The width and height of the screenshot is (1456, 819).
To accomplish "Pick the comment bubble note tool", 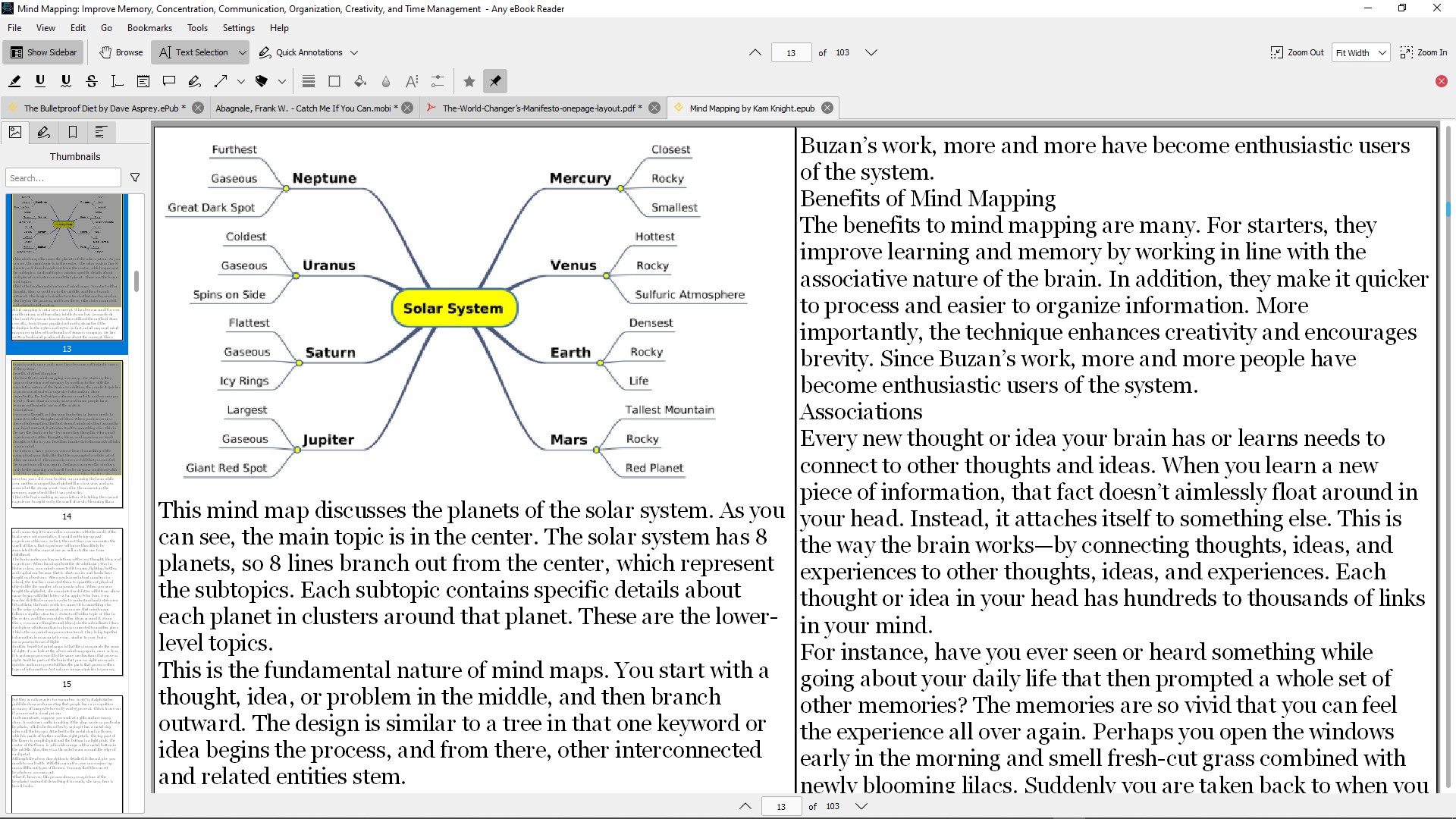I will 169,81.
